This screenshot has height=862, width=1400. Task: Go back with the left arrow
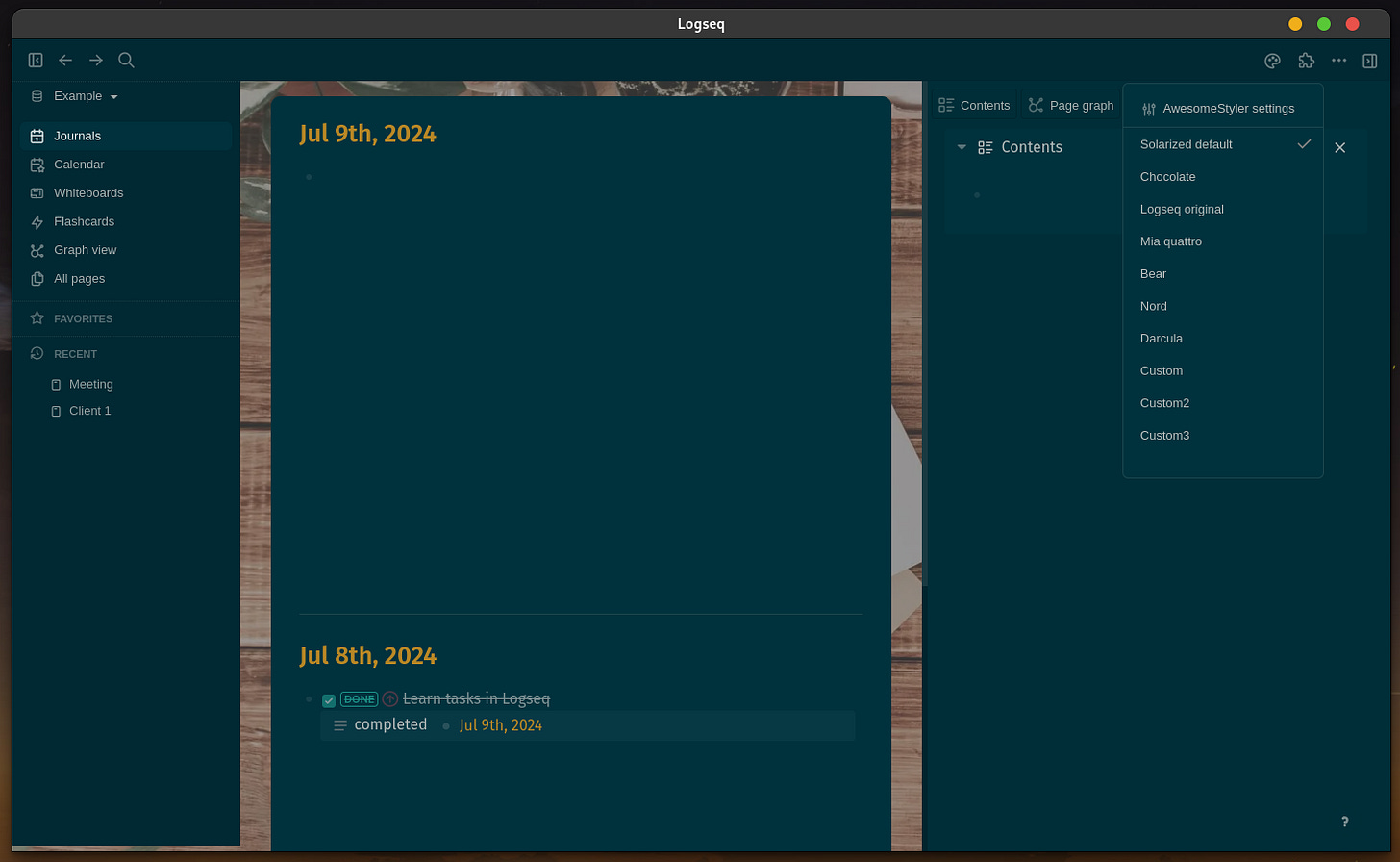coord(65,60)
